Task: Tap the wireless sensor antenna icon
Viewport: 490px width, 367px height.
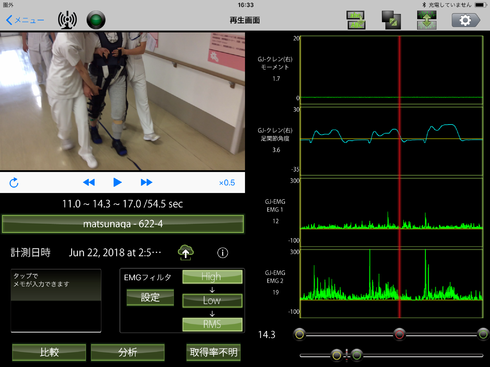Action: click(x=67, y=20)
